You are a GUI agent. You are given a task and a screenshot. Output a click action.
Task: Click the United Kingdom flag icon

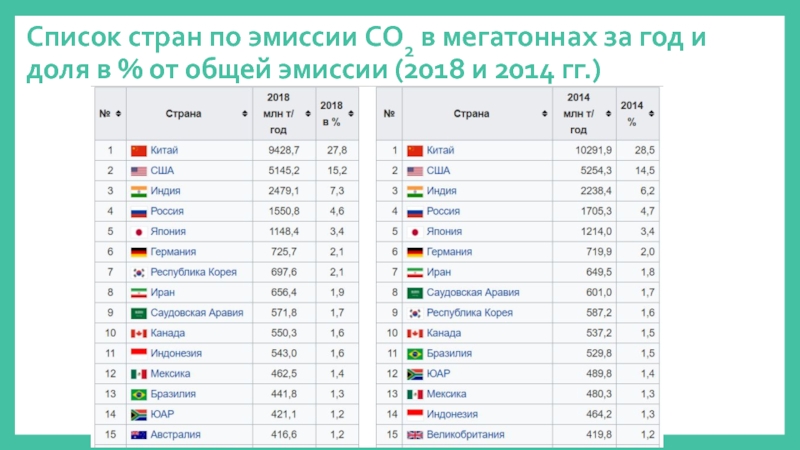click(x=415, y=435)
